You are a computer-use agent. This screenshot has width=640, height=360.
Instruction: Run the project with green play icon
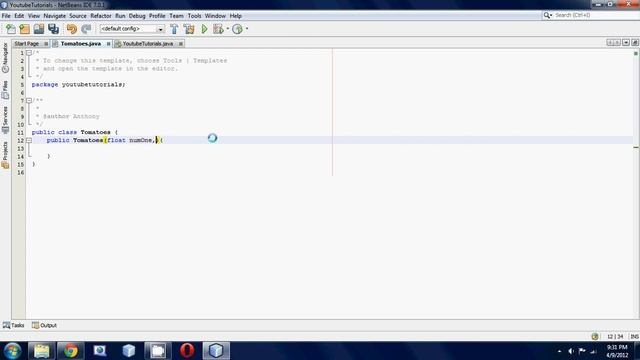click(x=204, y=29)
